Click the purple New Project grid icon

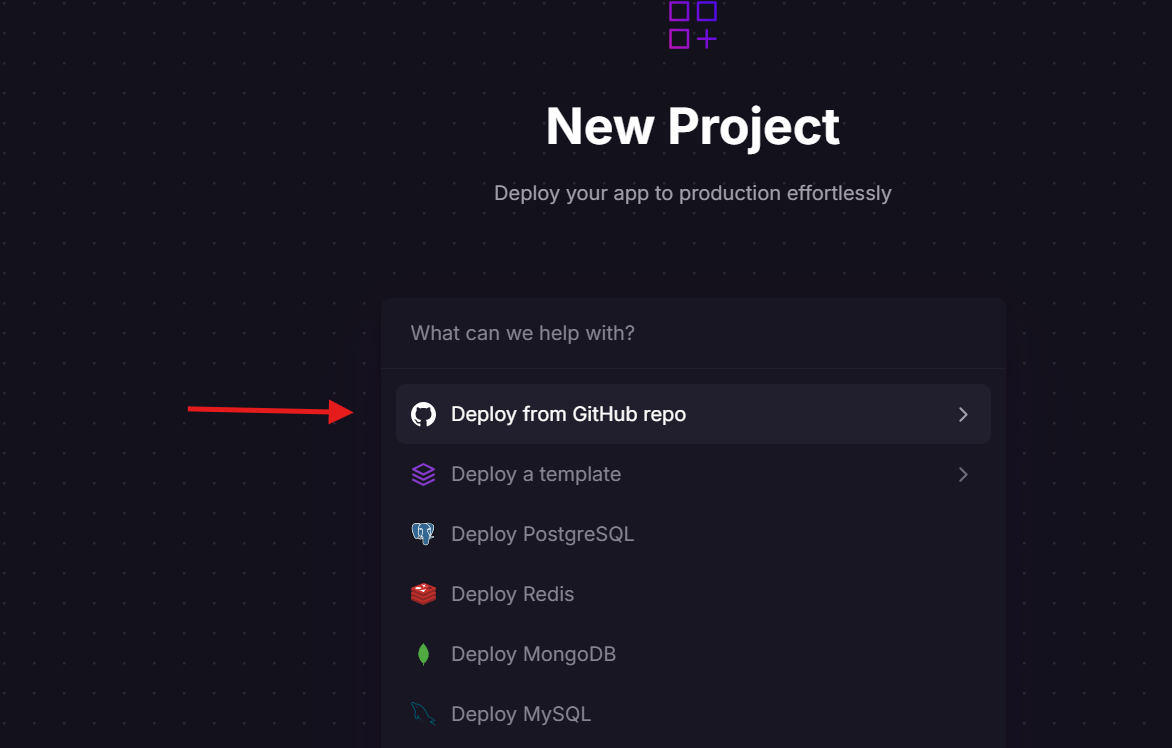point(693,25)
